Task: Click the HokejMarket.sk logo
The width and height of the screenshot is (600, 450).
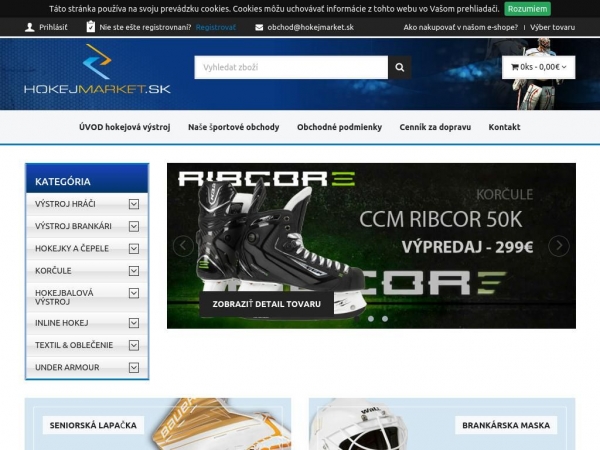Action: pos(97,69)
